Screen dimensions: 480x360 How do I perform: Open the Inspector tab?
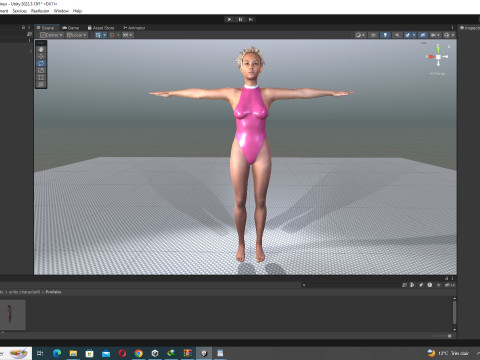tap(470, 28)
